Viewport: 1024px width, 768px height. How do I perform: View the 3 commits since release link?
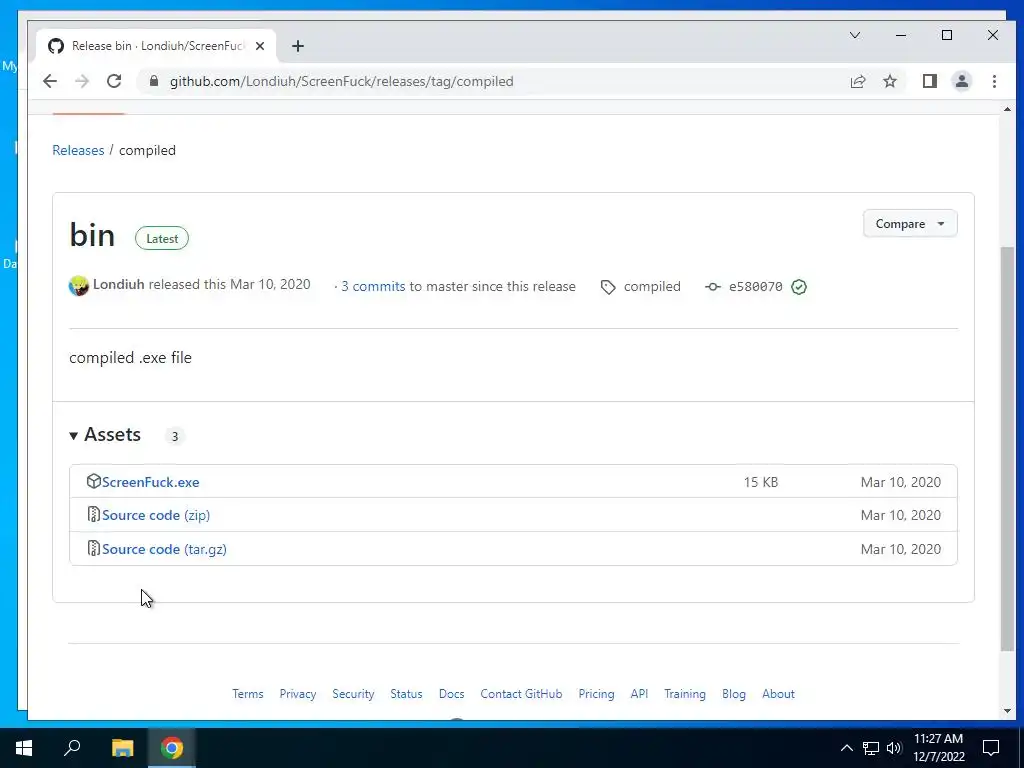pyautogui.click(x=373, y=286)
